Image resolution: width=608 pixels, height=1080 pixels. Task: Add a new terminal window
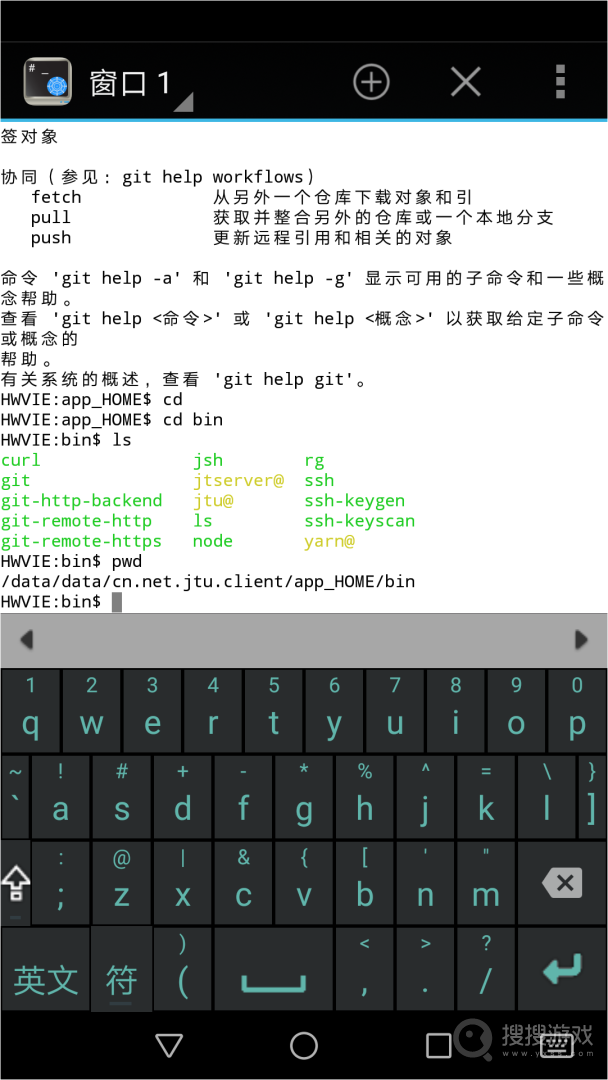(x=372, y=82)
